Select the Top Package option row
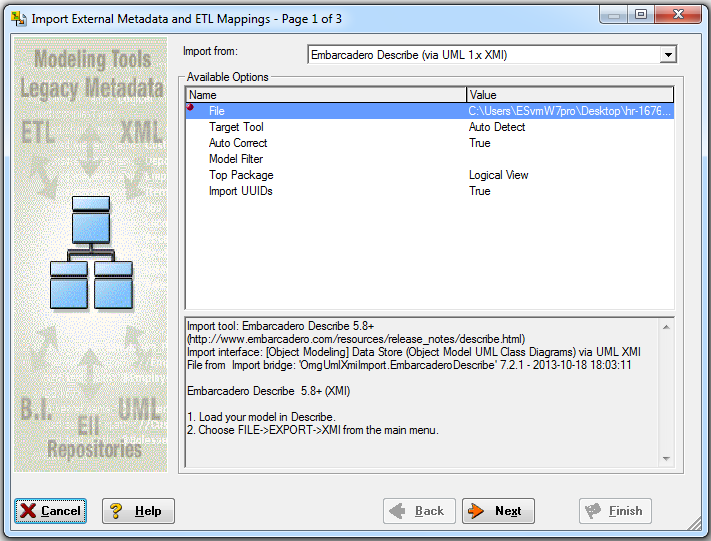Screen dimensions: 711x541 tap(429, 175)
